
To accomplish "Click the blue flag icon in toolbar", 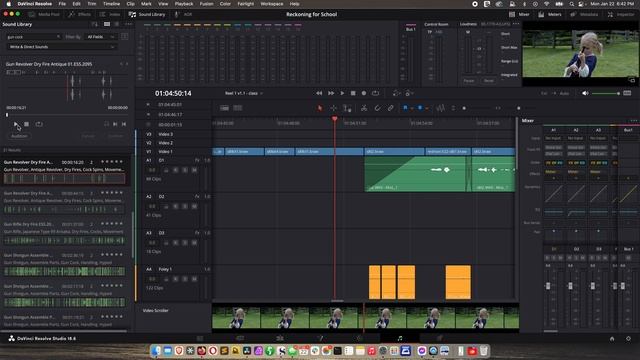I will 405,108.
